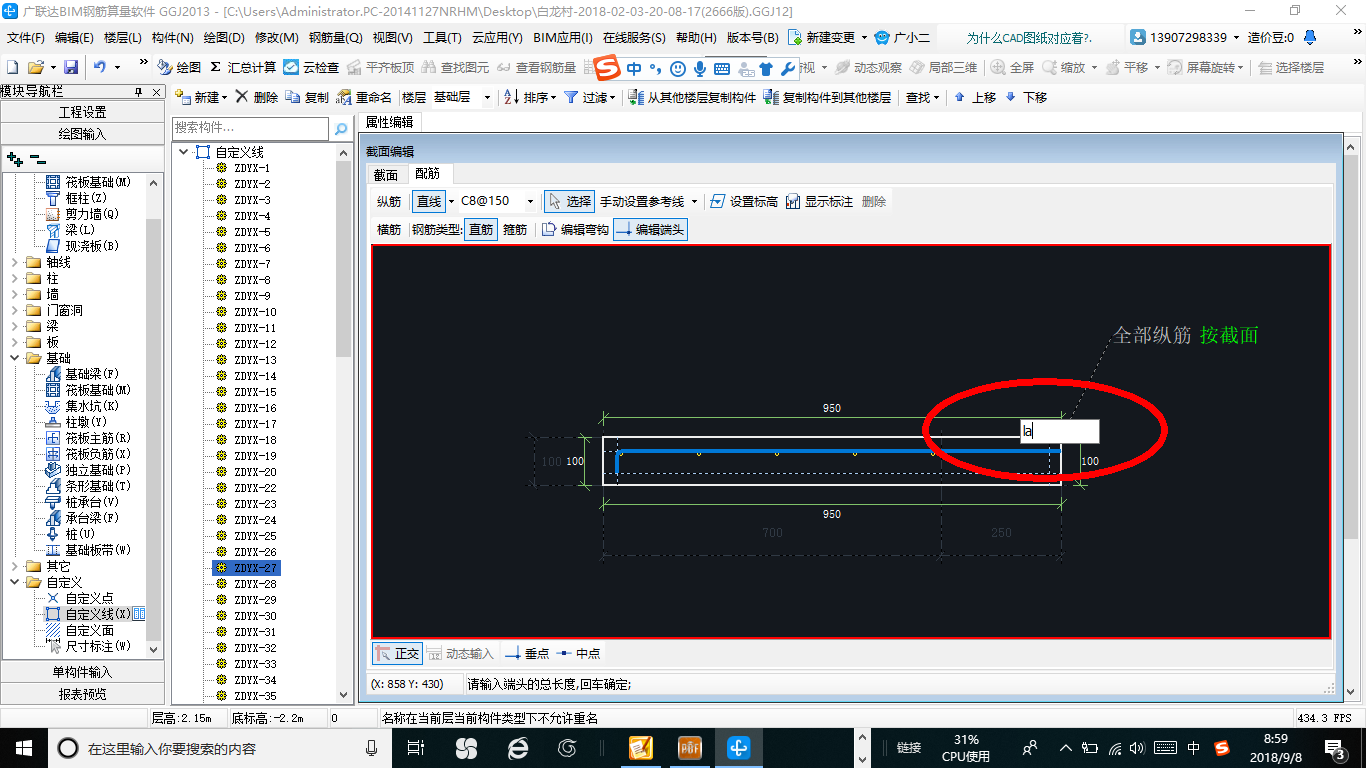This screenshot has height=768, width=1366.
Task: Open the 文件(F) menu
Action: 26,38
